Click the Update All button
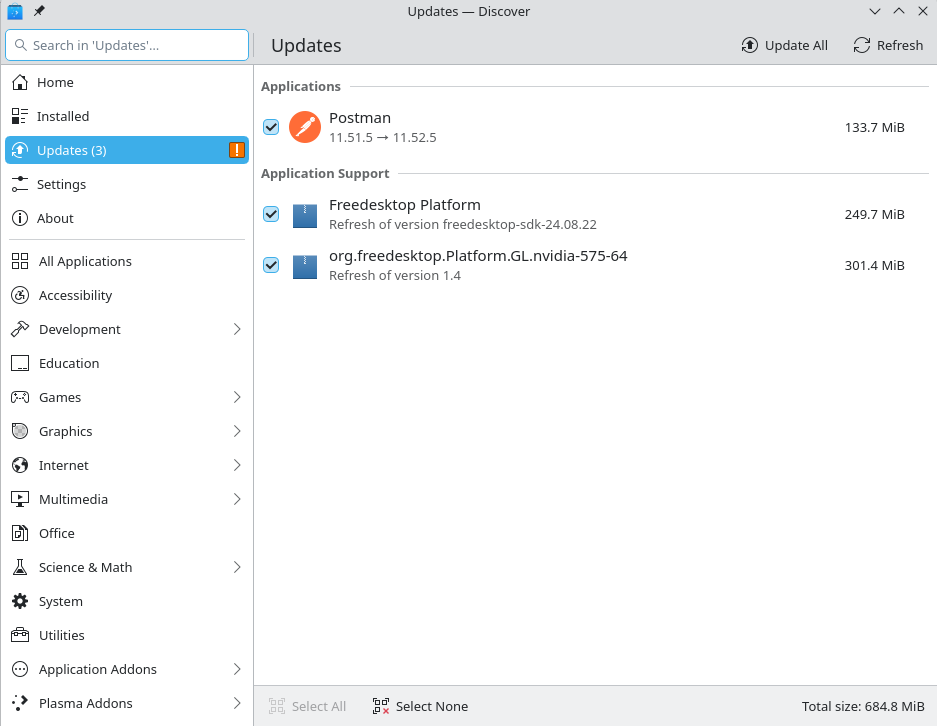Image resolution: width=940 pixels, height=726 pixels. 784,46
